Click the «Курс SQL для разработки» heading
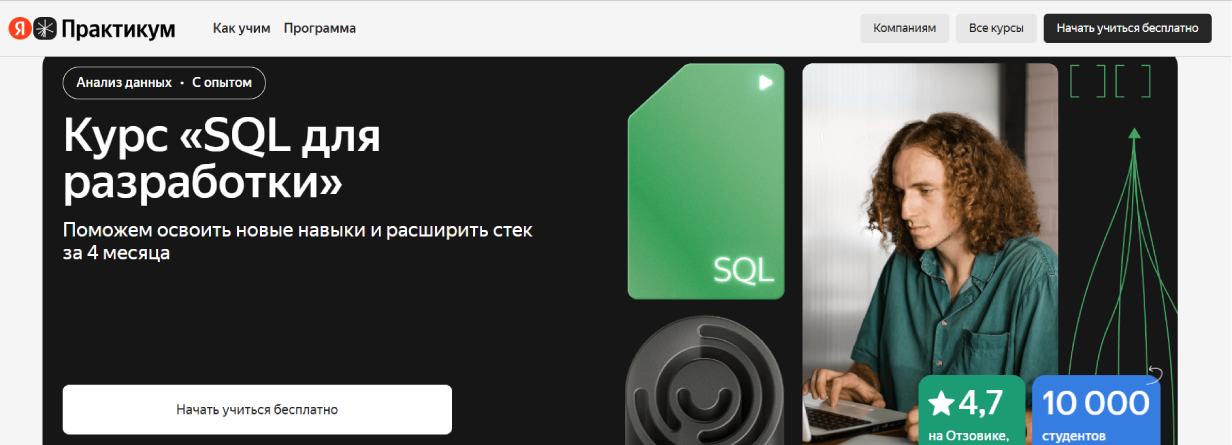The image size is (1232, 445). point(222,158)
